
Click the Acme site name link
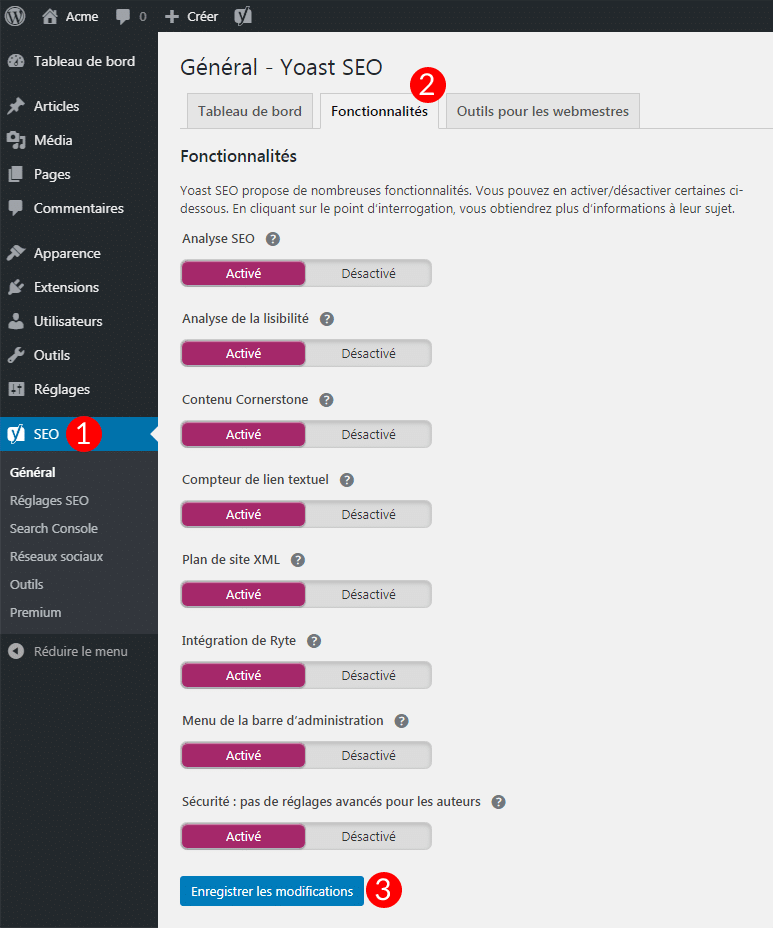click(x=82, y=17)
